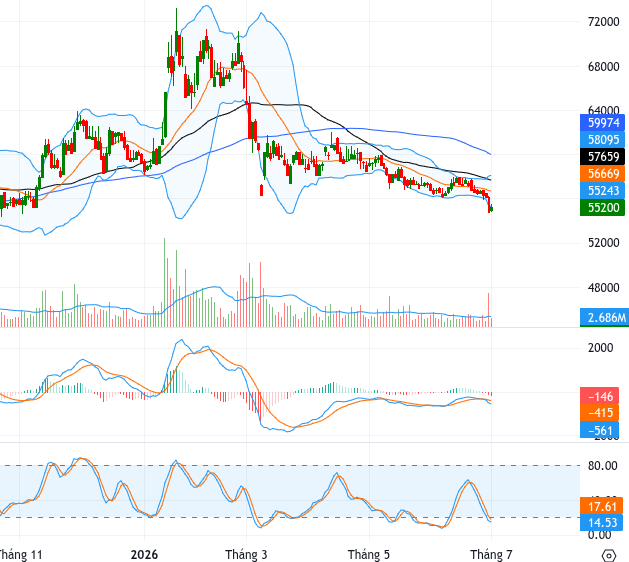Image resolution: width=629 pixels, height=562 pixels.
Task: Click the 2026 time axis label
Action: click(144, 555)
